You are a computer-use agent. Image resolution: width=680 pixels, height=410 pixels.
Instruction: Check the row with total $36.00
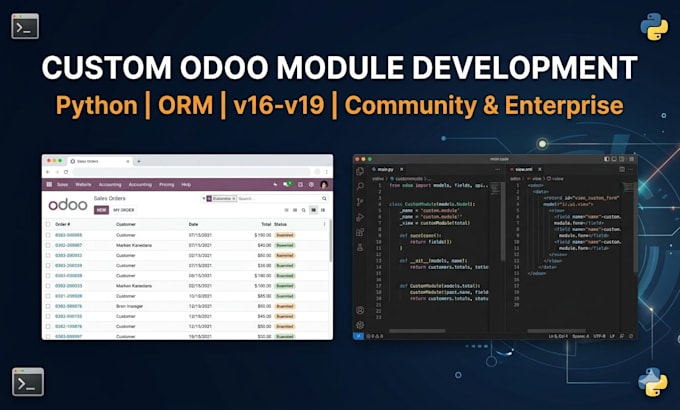tap(48, 266)
